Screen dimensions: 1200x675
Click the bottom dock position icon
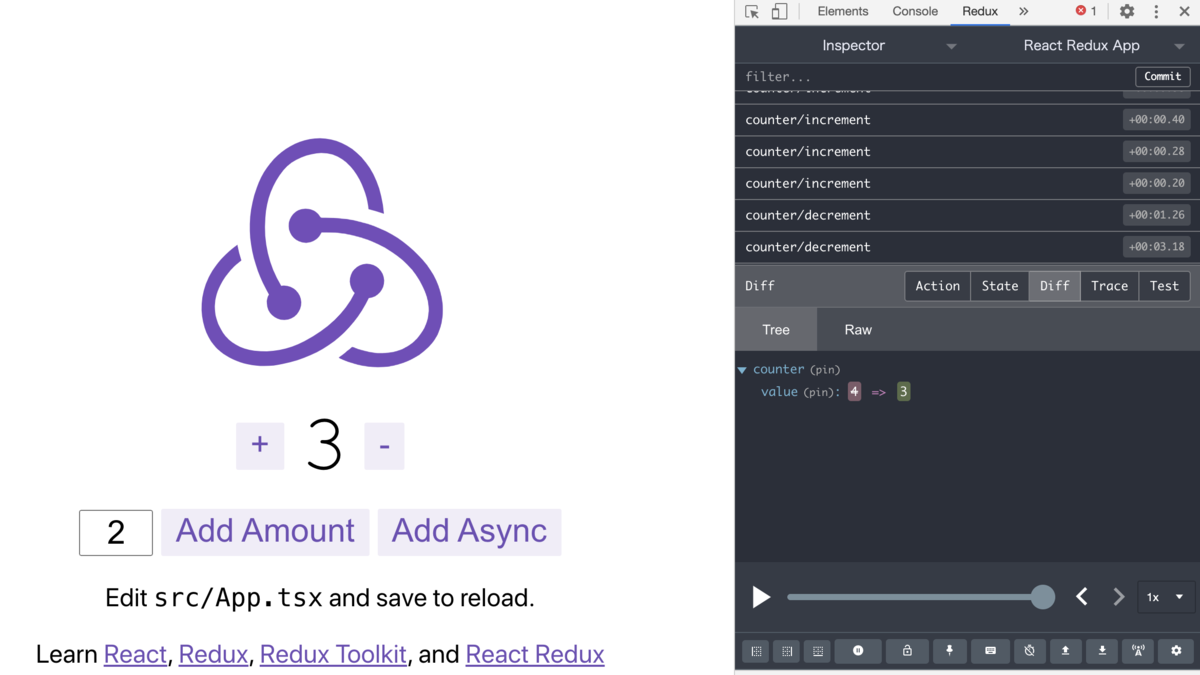pos(818,651)
